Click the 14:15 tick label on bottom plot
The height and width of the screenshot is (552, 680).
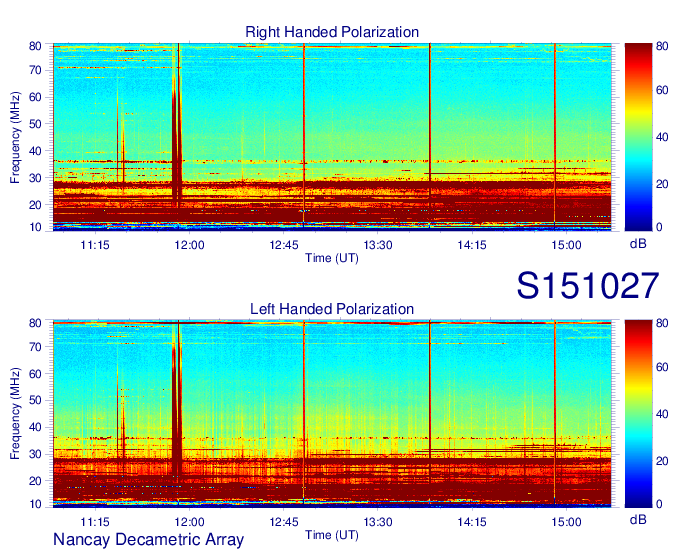[x=472, y=522]
